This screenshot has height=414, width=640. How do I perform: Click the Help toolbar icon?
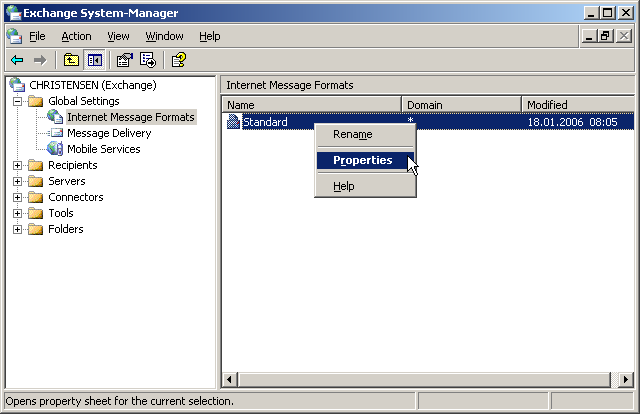click(x=179, y=60)
